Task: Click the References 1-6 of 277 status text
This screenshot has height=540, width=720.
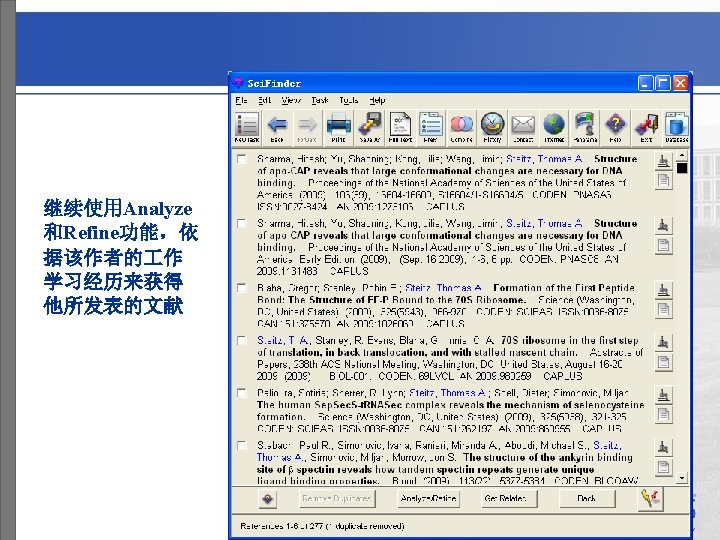Action: pos(322,526)
